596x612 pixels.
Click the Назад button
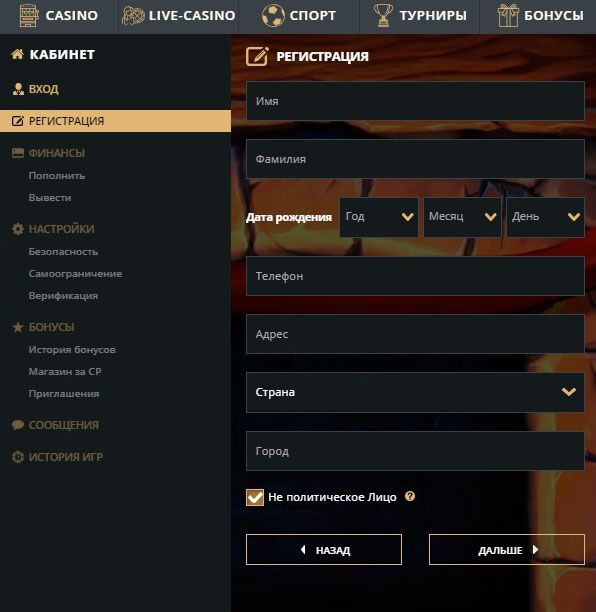[324, 550]
